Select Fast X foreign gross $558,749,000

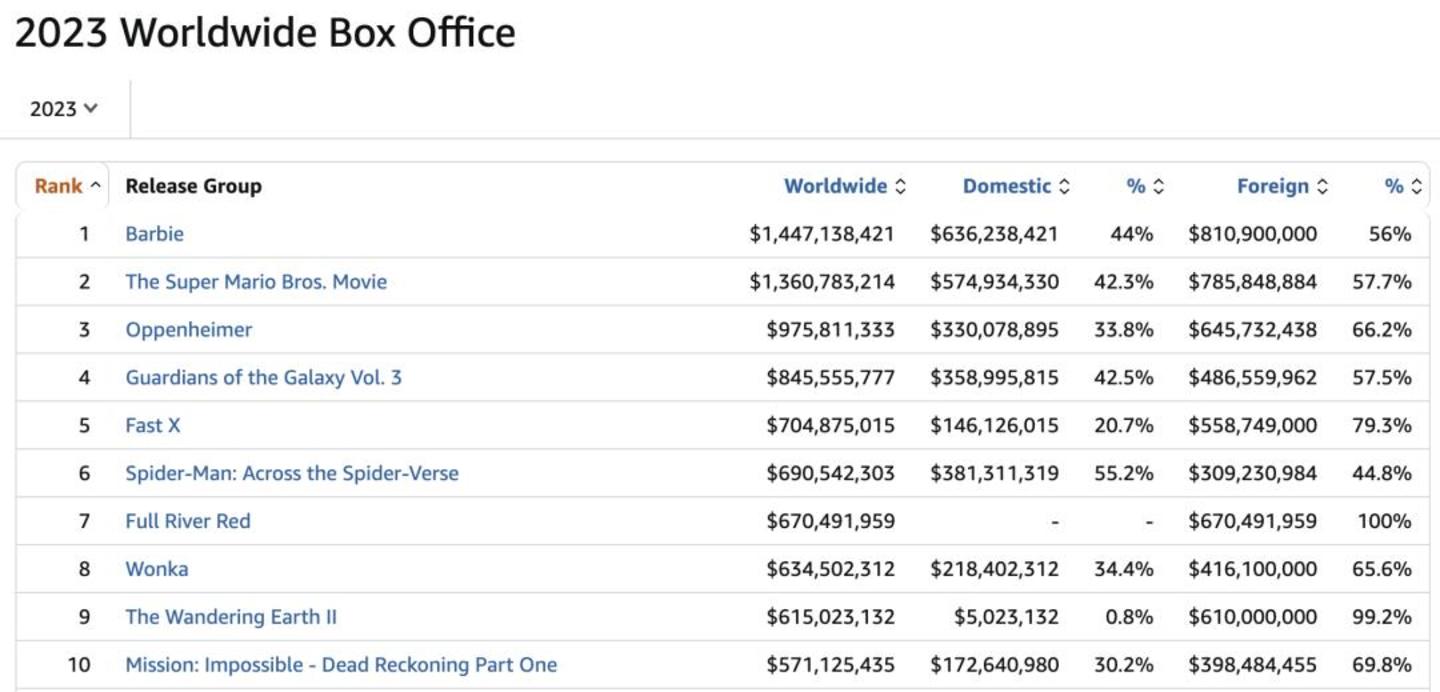pyautogui.click(x=1253, y=426)
